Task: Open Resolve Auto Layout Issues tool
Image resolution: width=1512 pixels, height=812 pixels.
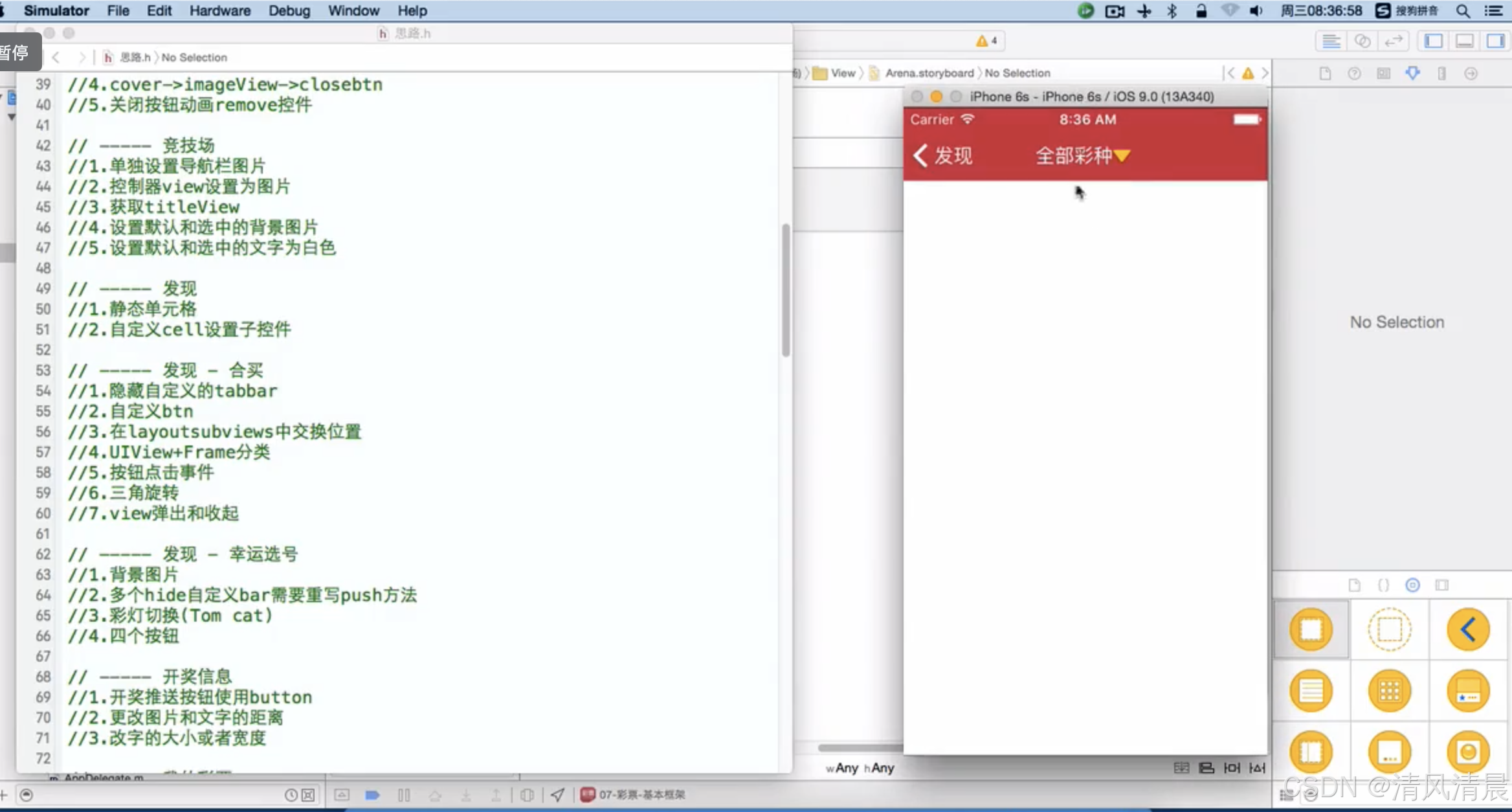Action: [1257, 768]
